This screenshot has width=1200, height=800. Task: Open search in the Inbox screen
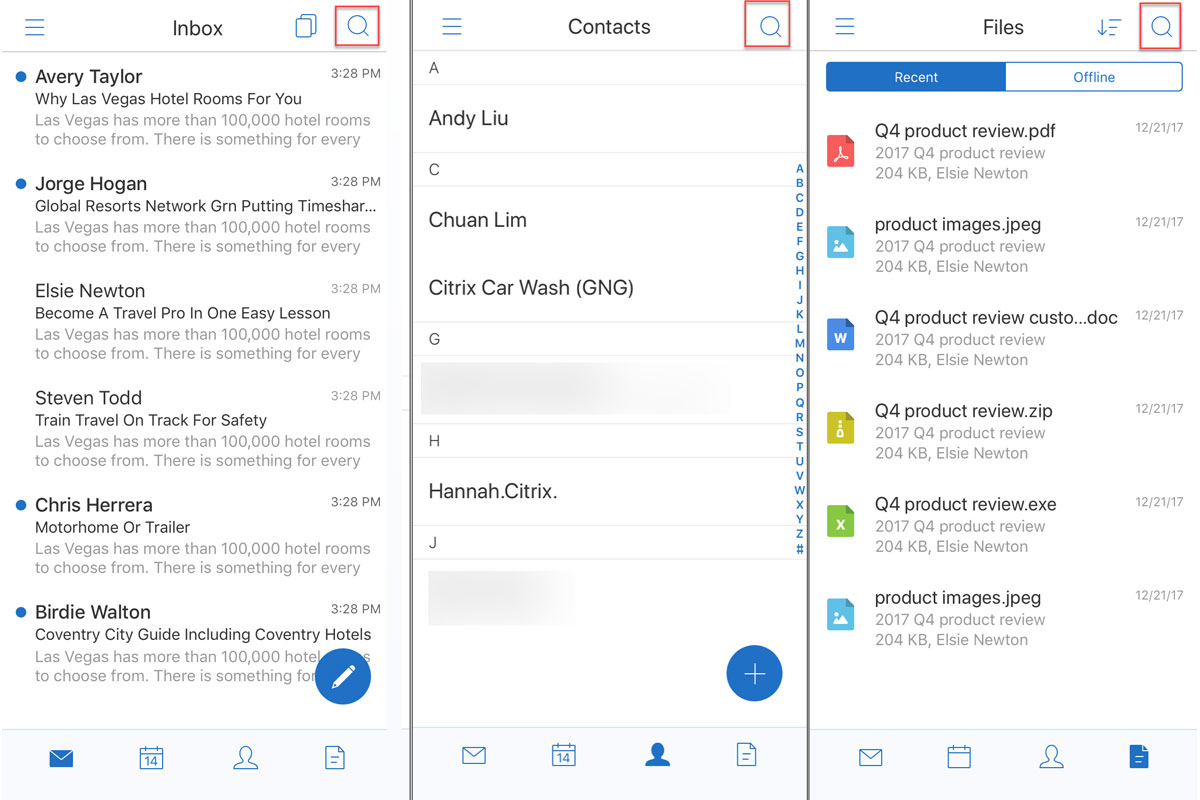pyautogui.click(x=357, y=27)
